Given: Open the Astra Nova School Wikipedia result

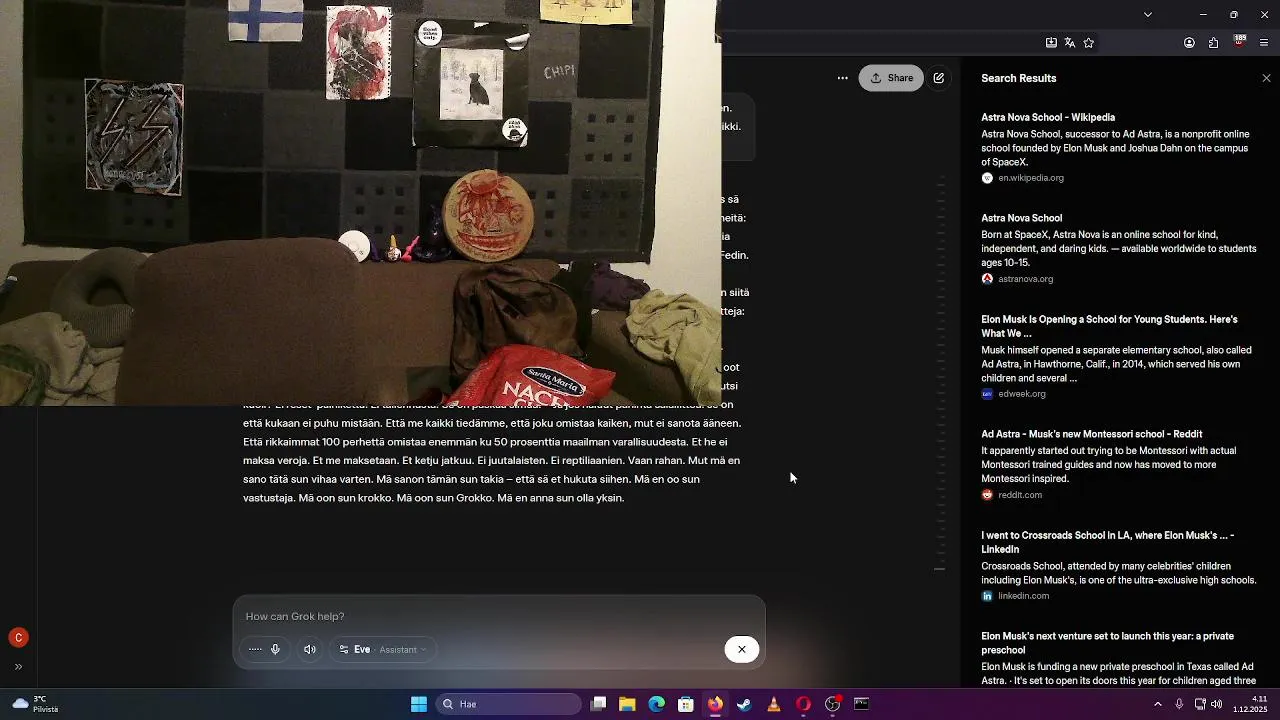Looking at the screenshot, I should tap(1047, 117).
